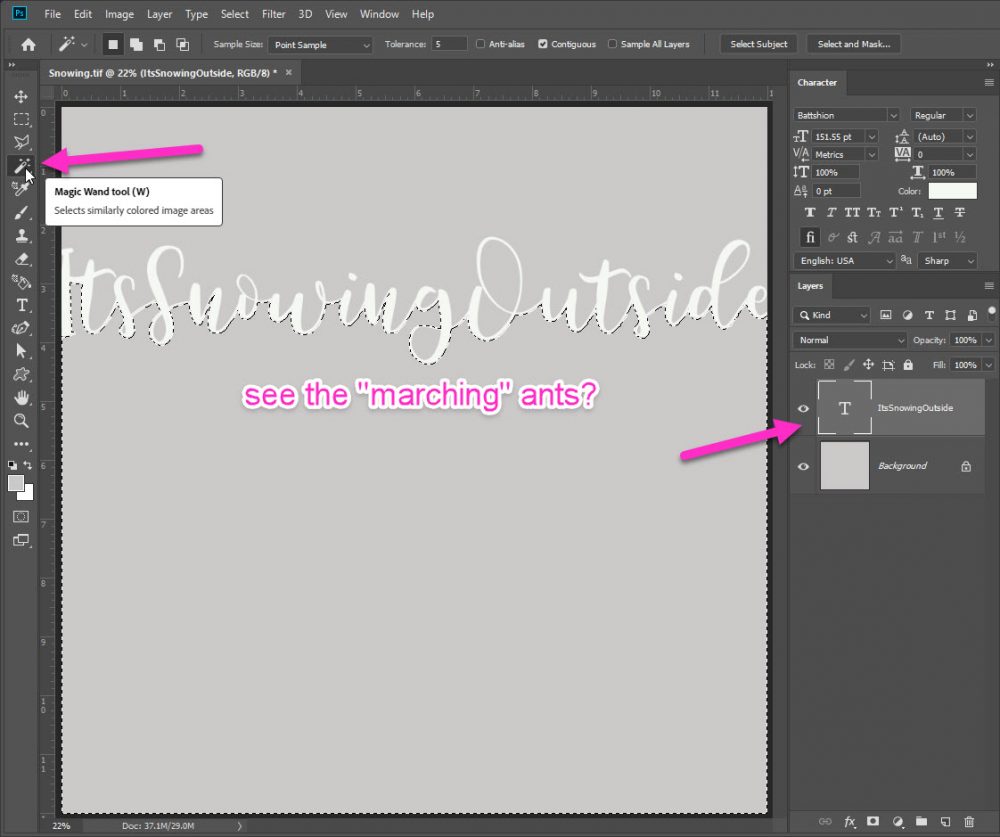Viewport: 1000px width, 837px height.
Task: Open the Filter menu
Action: (273, 14)
